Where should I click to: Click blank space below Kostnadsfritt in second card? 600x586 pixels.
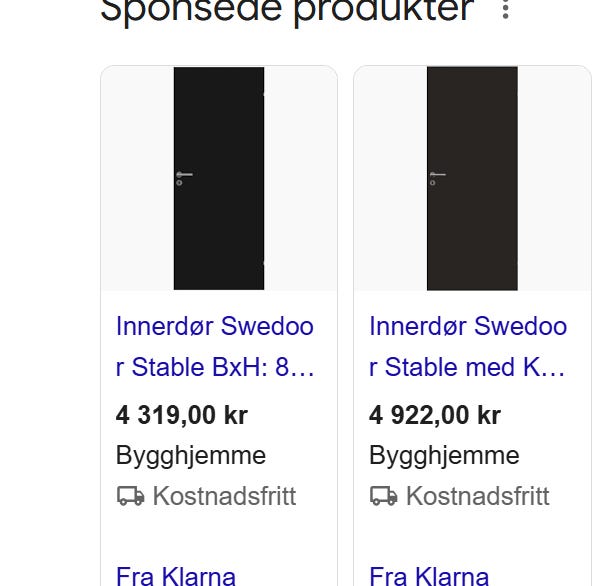click(472, 536)
